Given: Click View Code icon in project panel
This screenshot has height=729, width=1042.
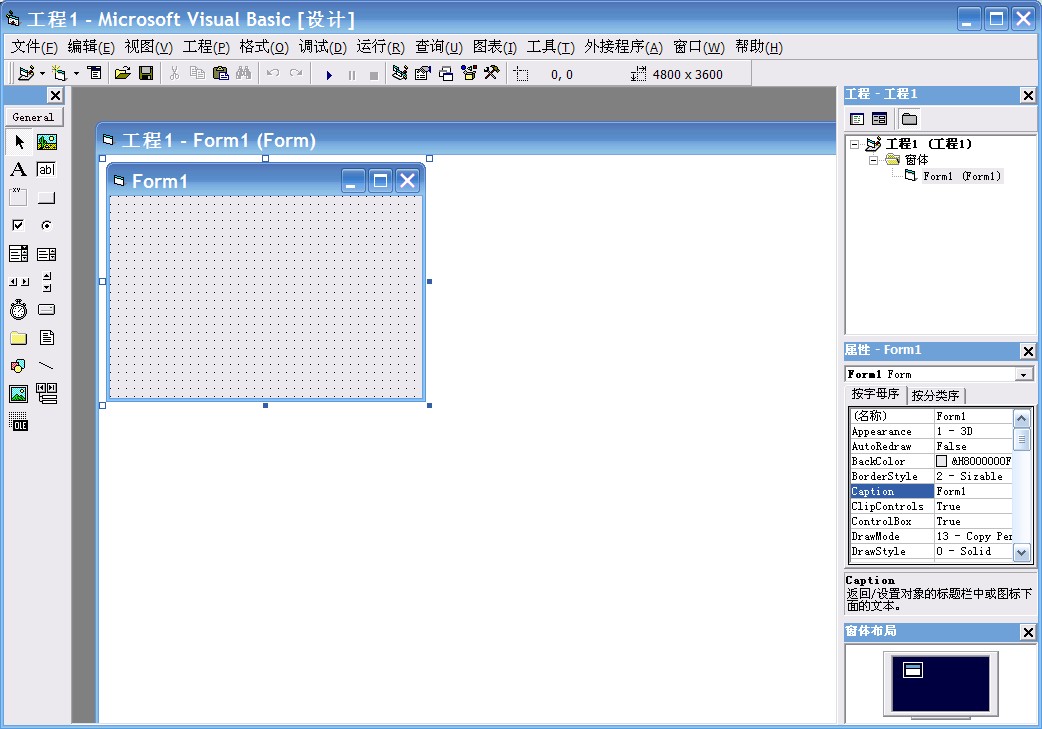Looking at the screenshot, I should tap(857, 119).
